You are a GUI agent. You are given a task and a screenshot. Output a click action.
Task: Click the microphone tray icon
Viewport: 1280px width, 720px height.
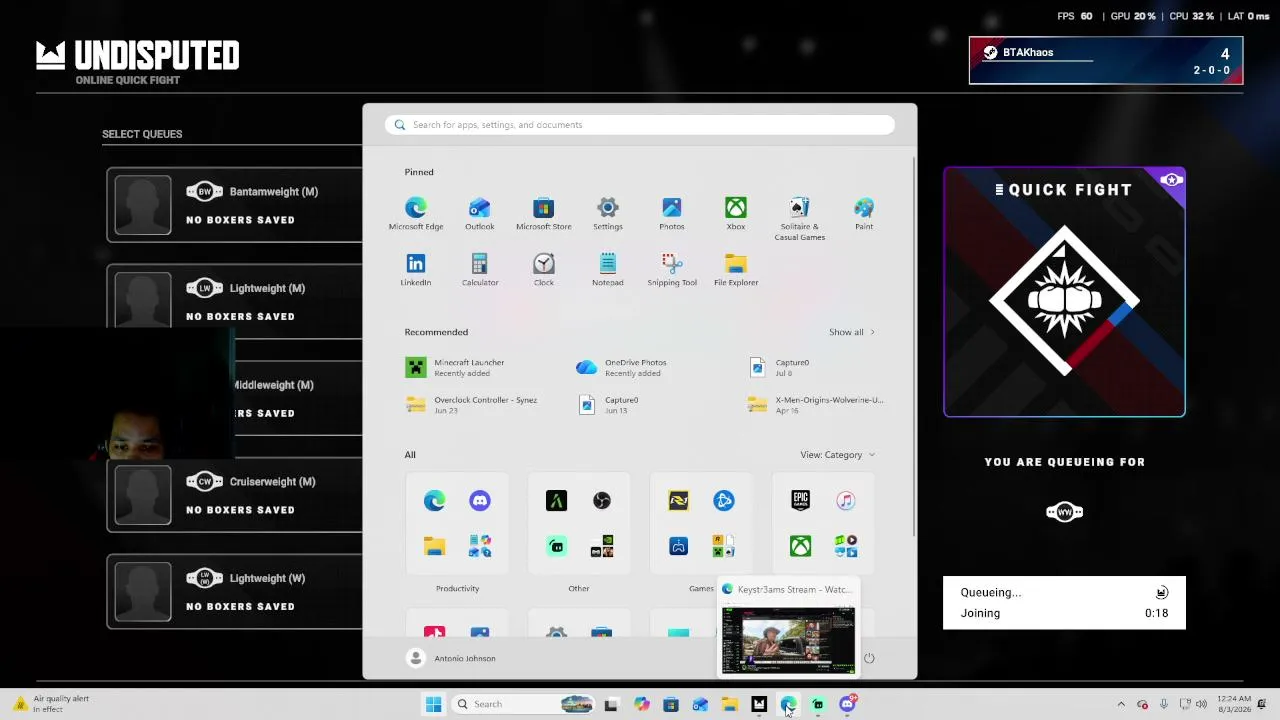coord(1163,704)
